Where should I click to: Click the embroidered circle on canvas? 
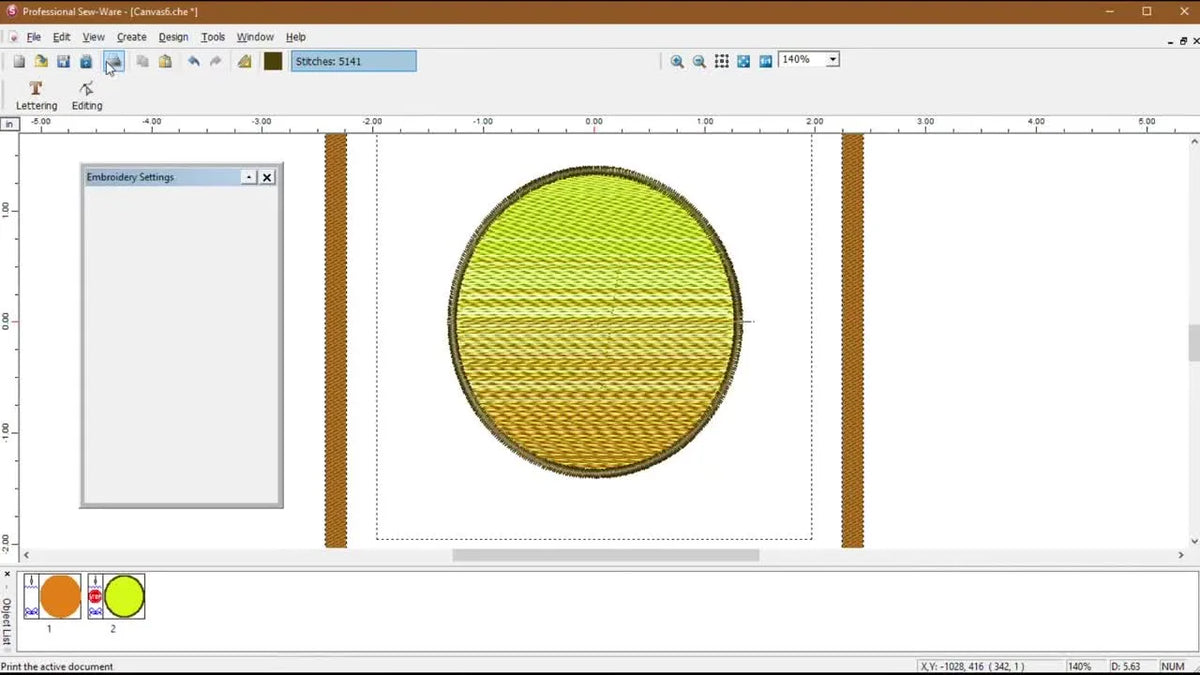click(x=596, y=321)
